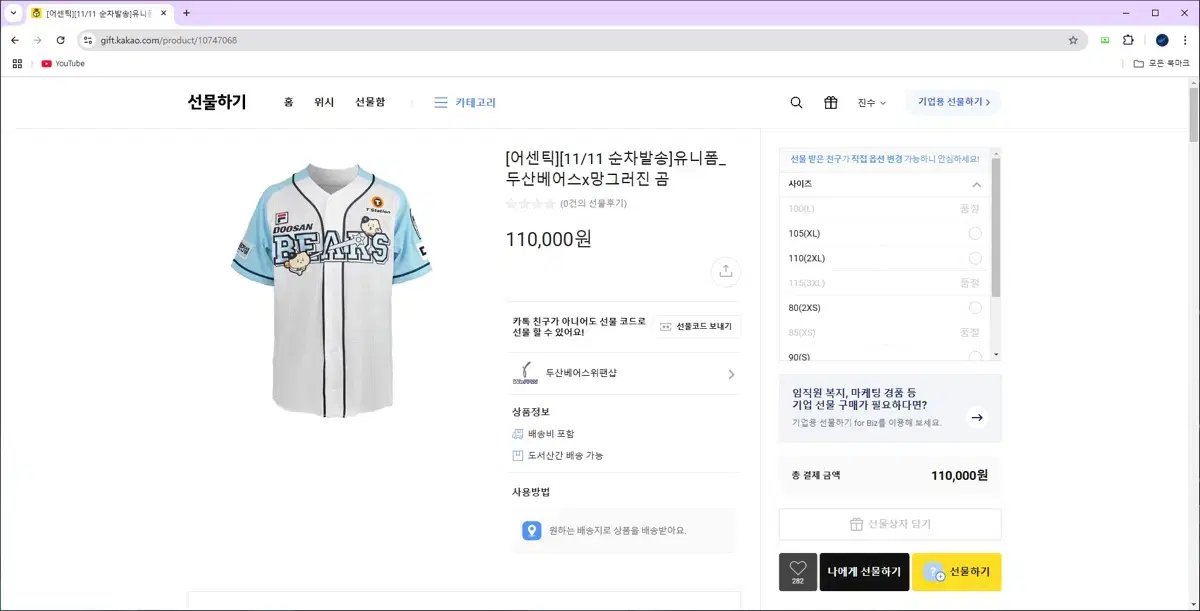This screenshot has width=1200, height=611.
Task: Click the box icon beside 도서산간 배송 가능
Action: pos(518,455)
